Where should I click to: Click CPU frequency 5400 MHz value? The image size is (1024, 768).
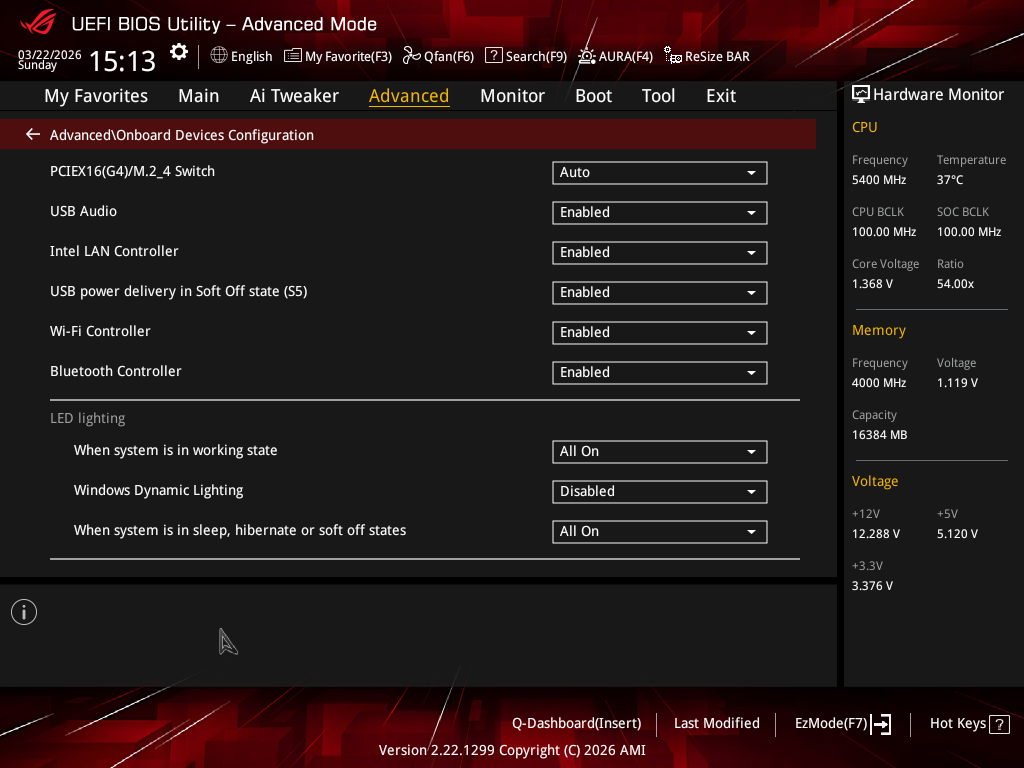[x=879, y=180]
